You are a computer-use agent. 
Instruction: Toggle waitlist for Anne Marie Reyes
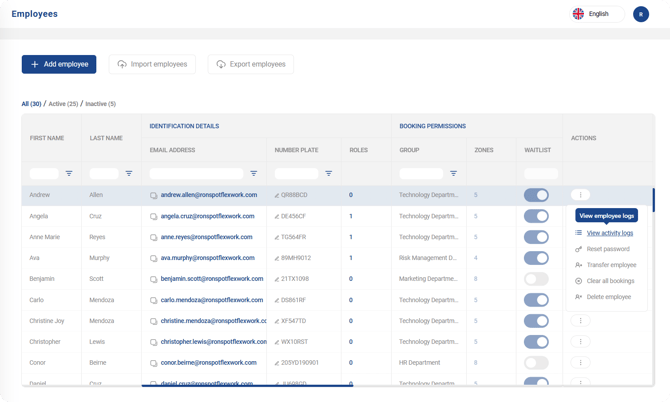[x=536, y=237]
